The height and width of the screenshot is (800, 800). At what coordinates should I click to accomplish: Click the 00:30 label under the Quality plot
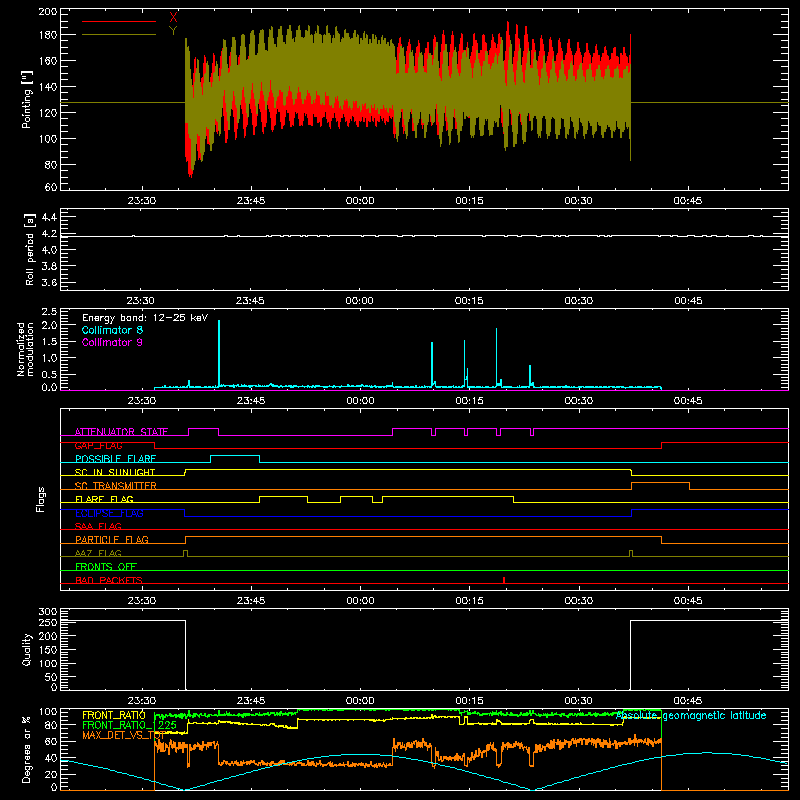tap(578, 701)
